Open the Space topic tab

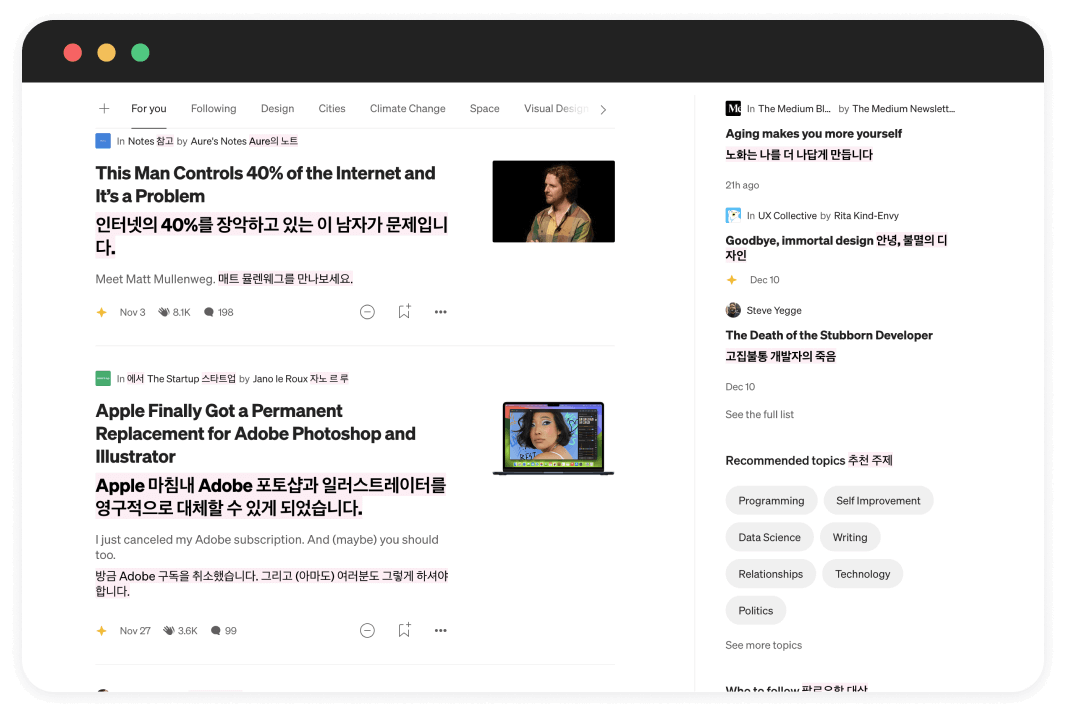[x=485, y=109]
